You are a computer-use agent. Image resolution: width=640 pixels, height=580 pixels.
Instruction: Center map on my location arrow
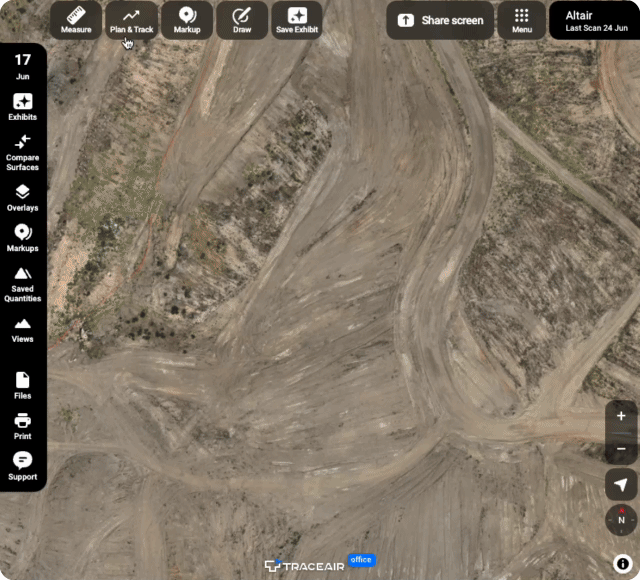[x=621, y=484]
